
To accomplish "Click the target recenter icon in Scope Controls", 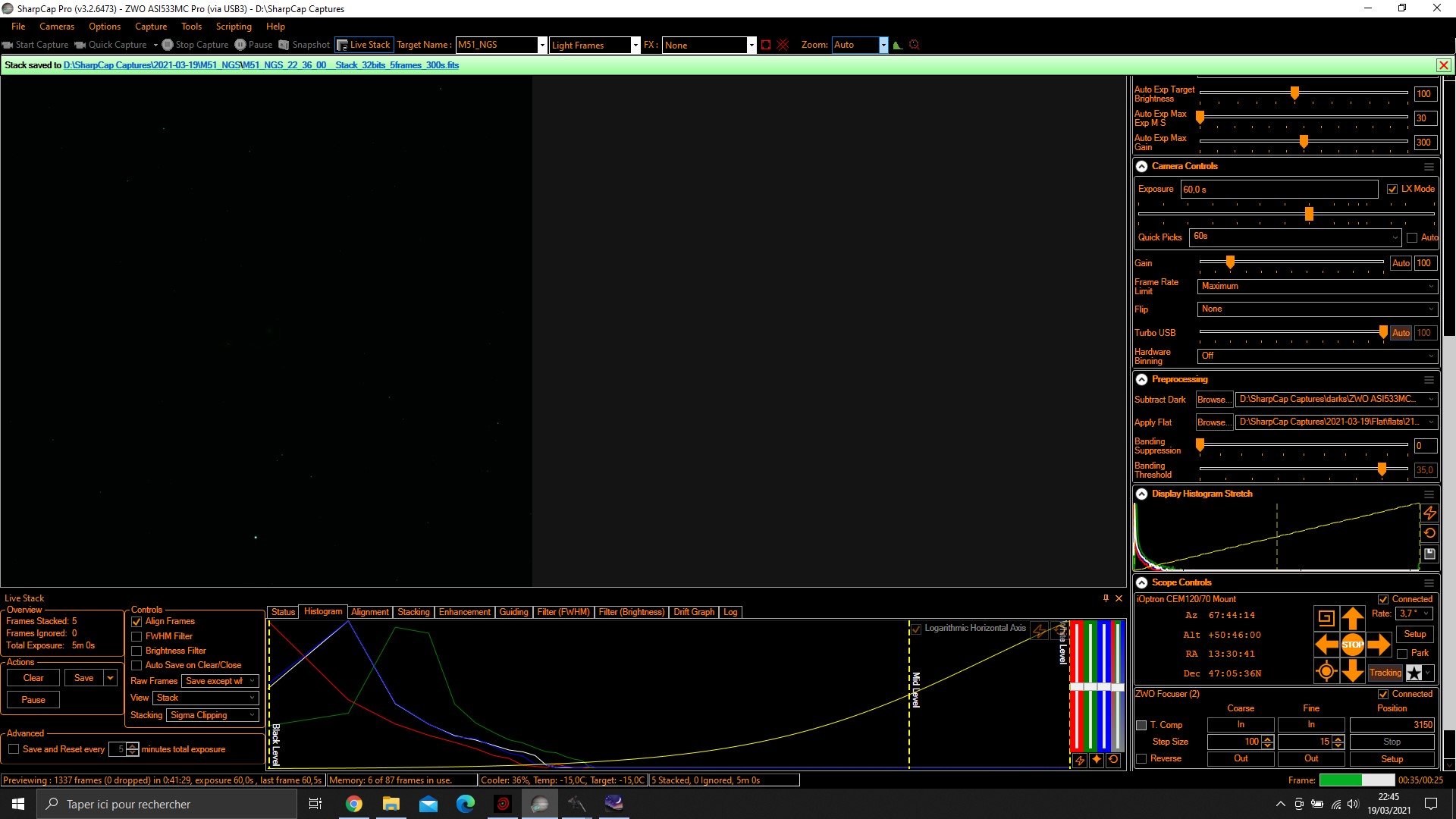I will coord(1326,671).
